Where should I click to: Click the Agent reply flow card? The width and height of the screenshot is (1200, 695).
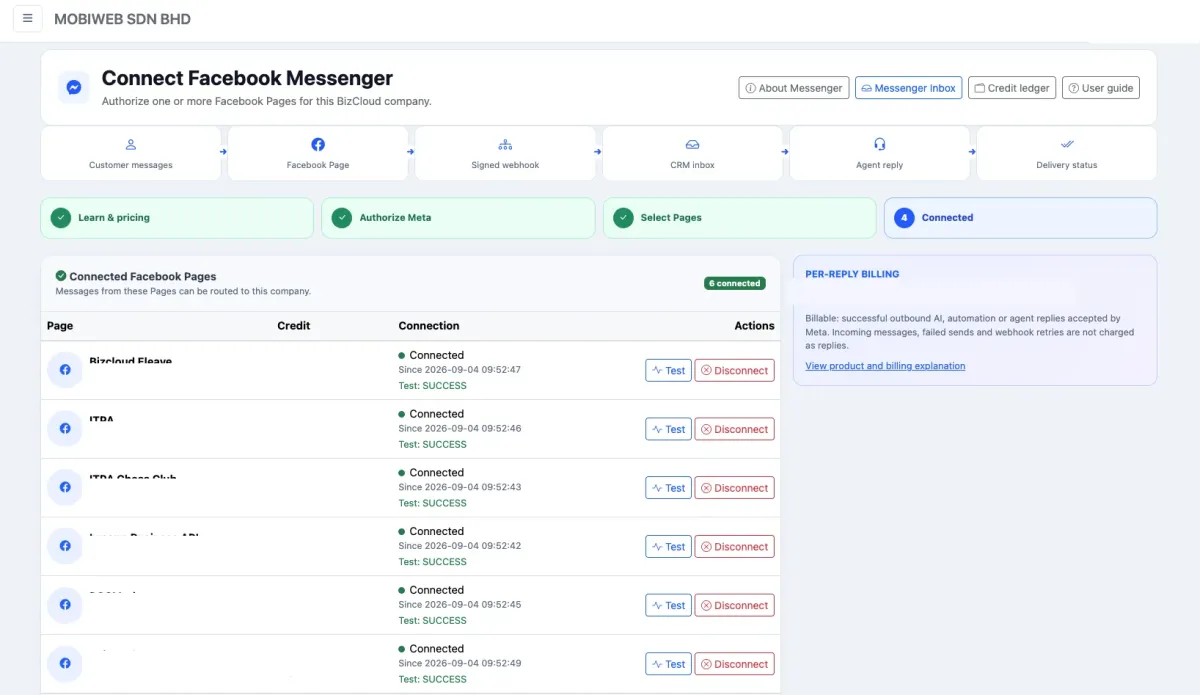[880, 153]
